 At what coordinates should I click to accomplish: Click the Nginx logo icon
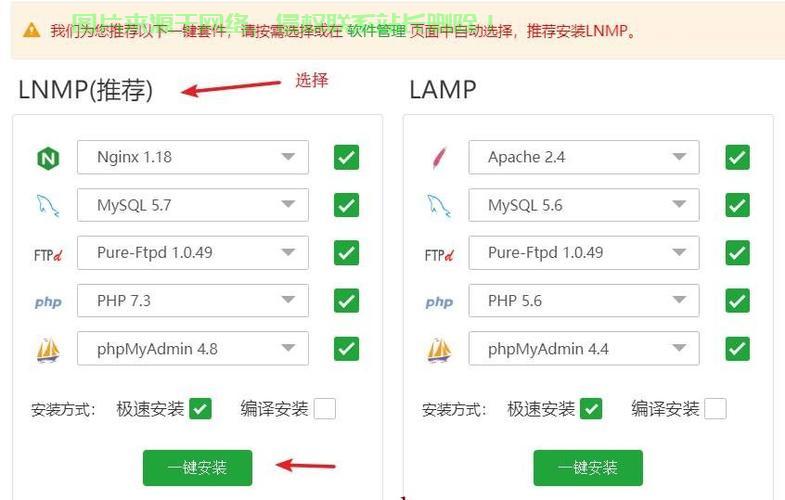pyautogui.click(x=48, y=158)
